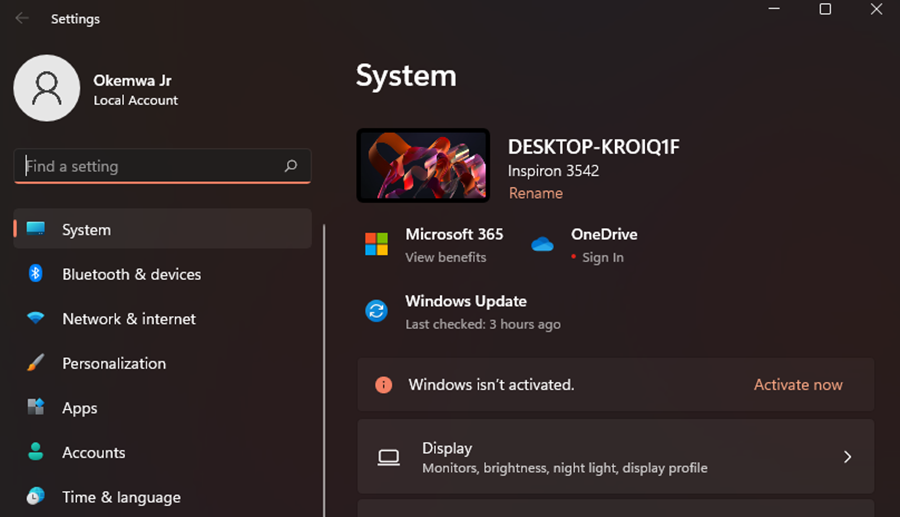Click the Rename link under device name
Viewport: 900px width, 517px height.
click(535, 193)
